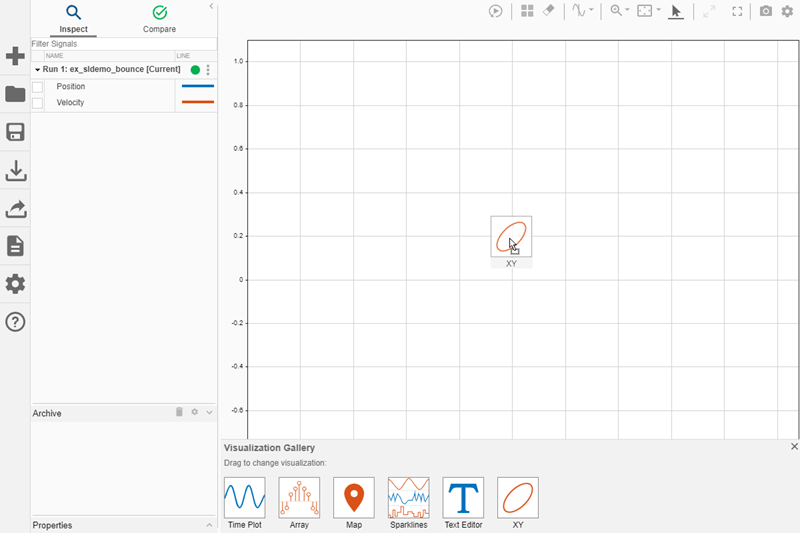Click the Filter Signals input field

coord(124,44)
